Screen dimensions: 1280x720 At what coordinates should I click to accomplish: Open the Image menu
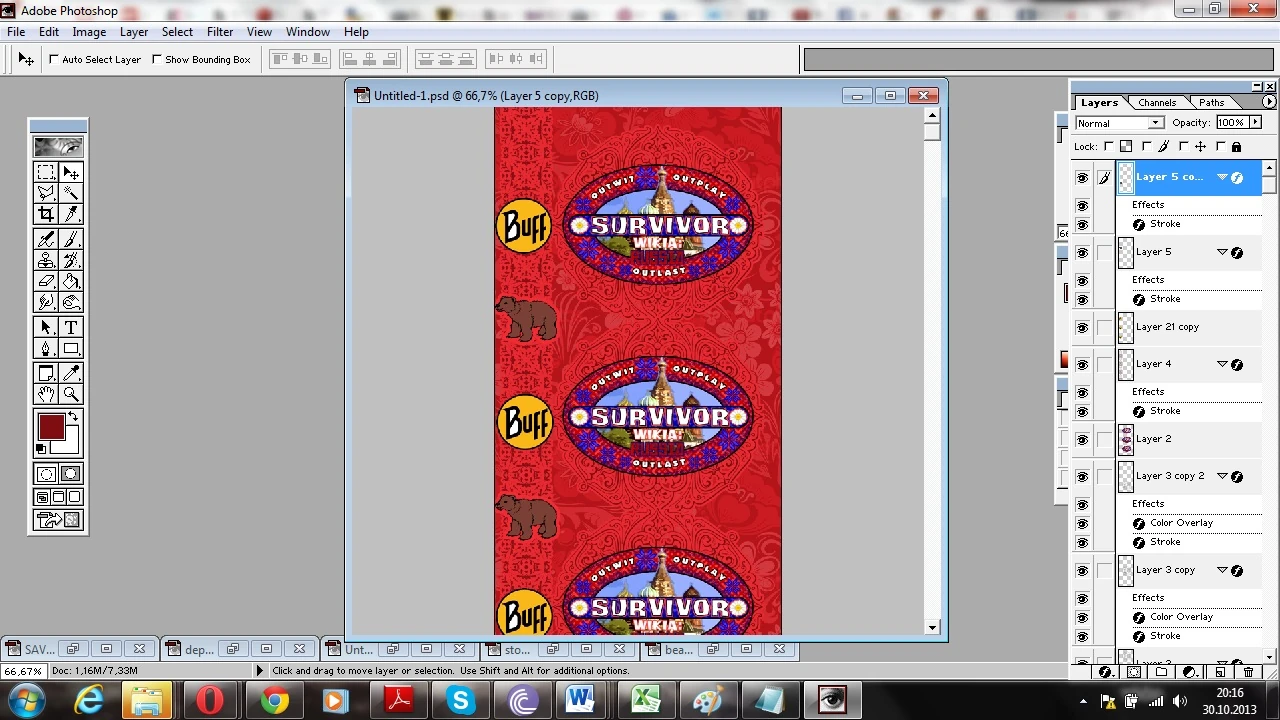[x=89, y=32]
